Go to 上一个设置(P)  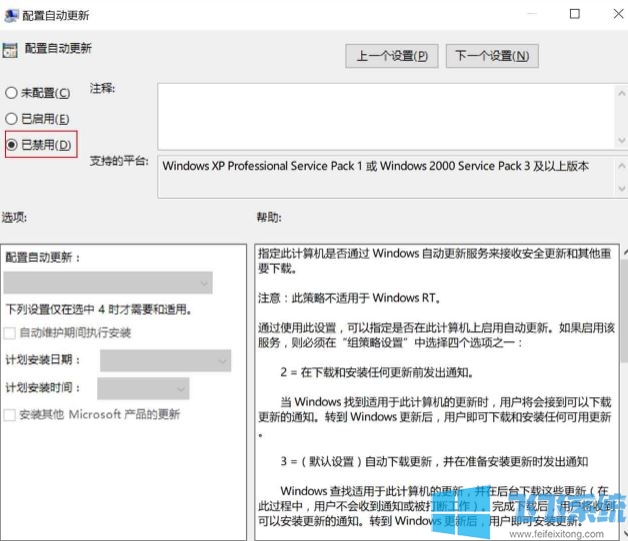click(x=391, y=56)
